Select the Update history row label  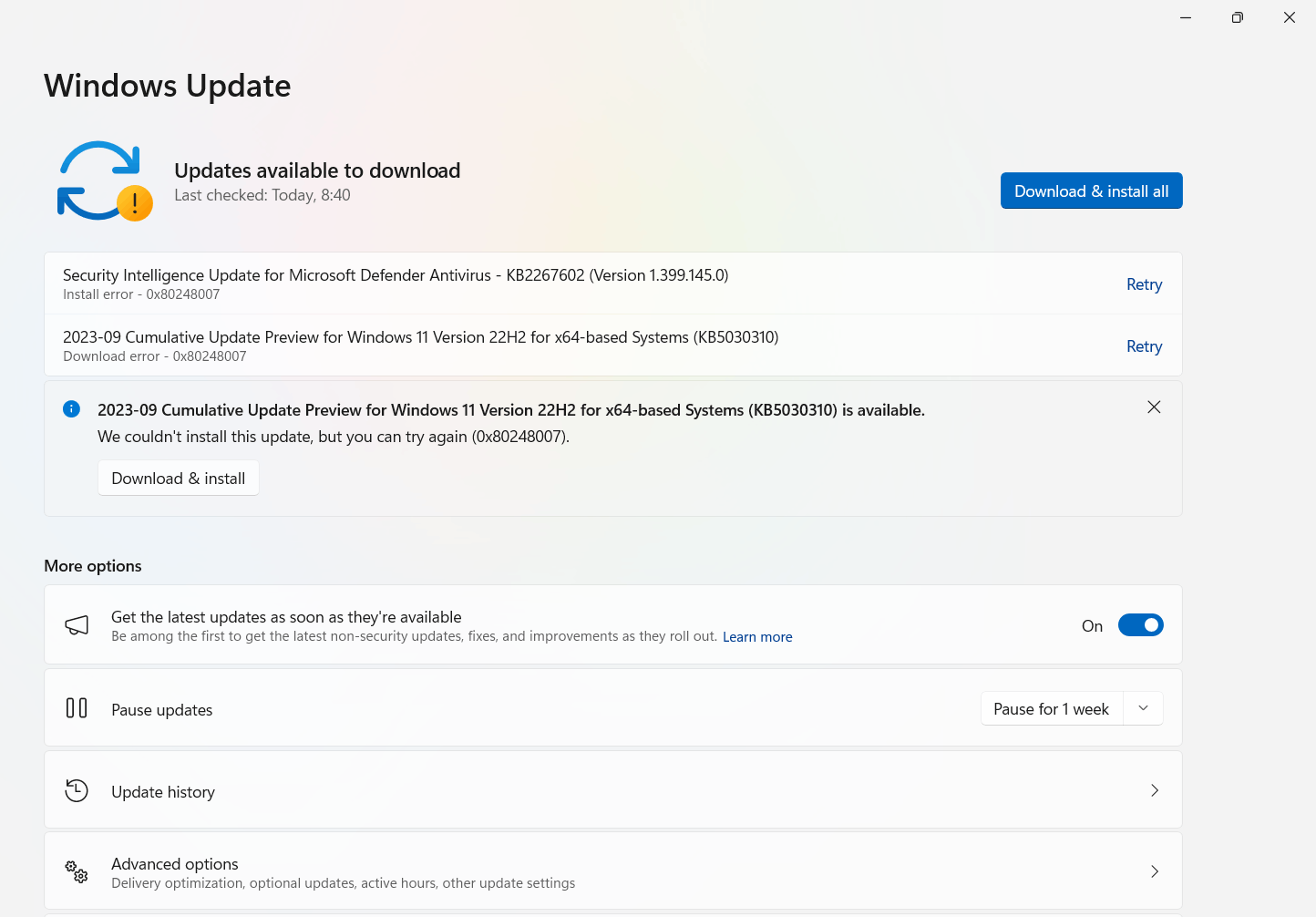coord(163,792)
